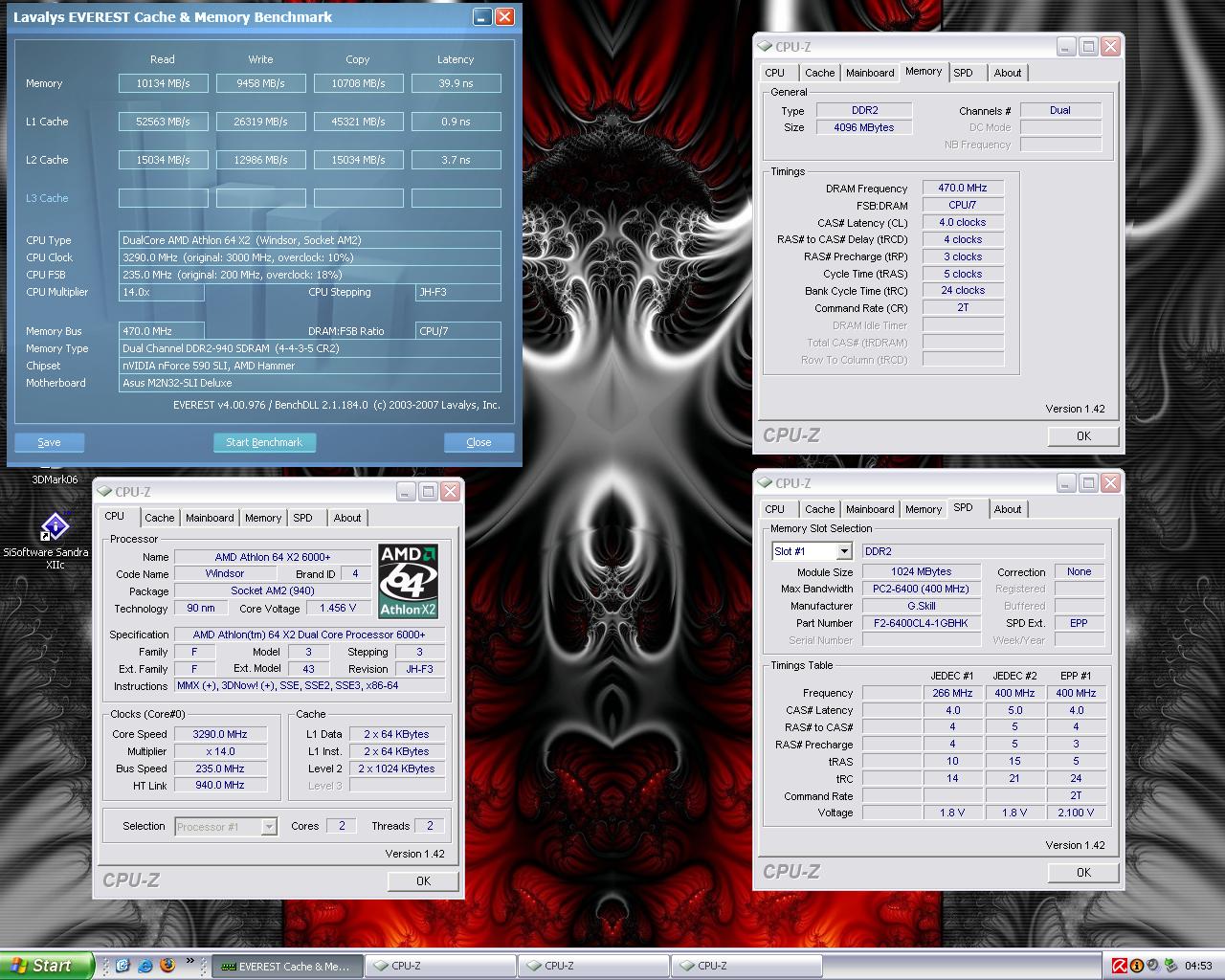Open Mainboard tab in the CPU-Z SPD window

(x=870, y=509)
